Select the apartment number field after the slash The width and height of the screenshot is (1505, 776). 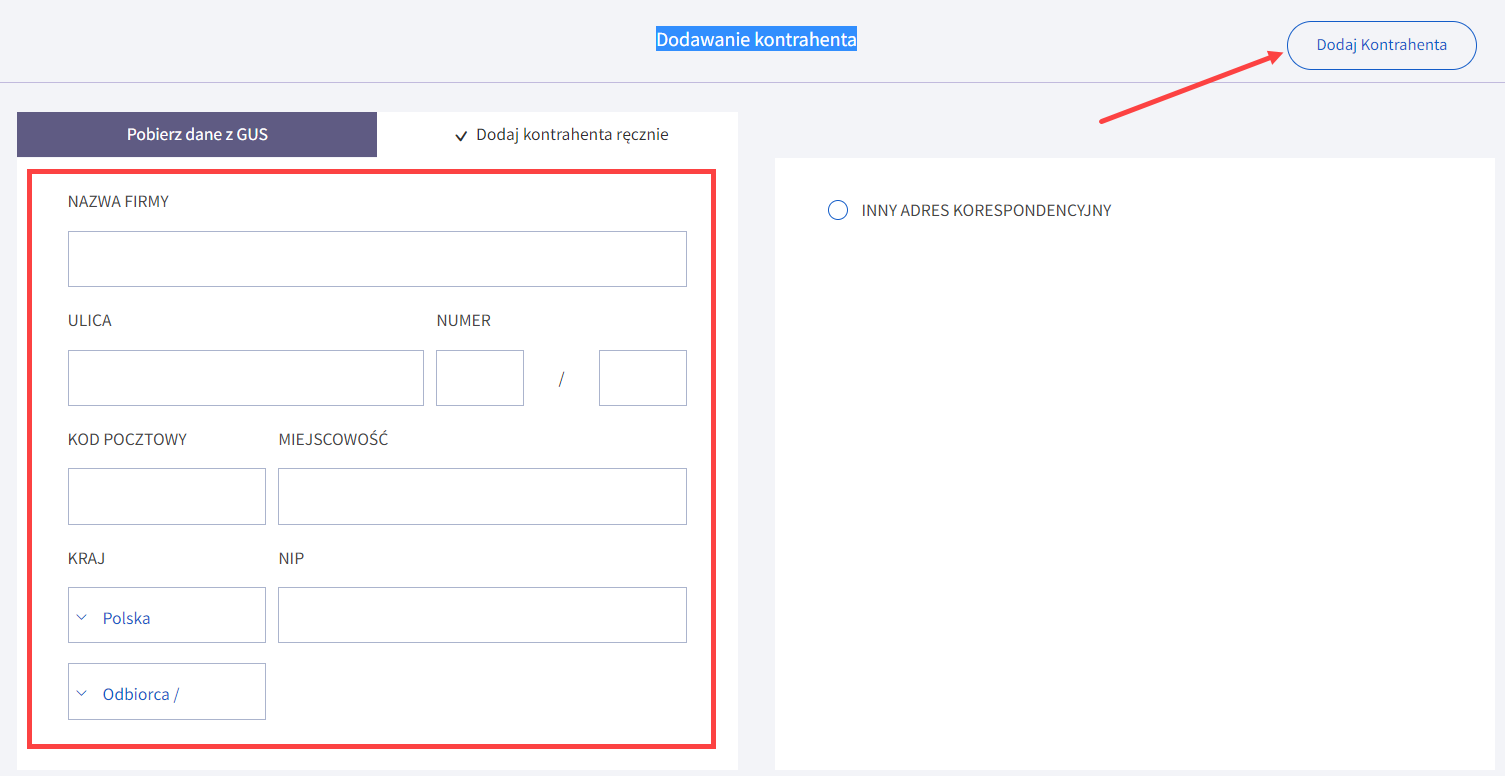click(x=642, y=378)
